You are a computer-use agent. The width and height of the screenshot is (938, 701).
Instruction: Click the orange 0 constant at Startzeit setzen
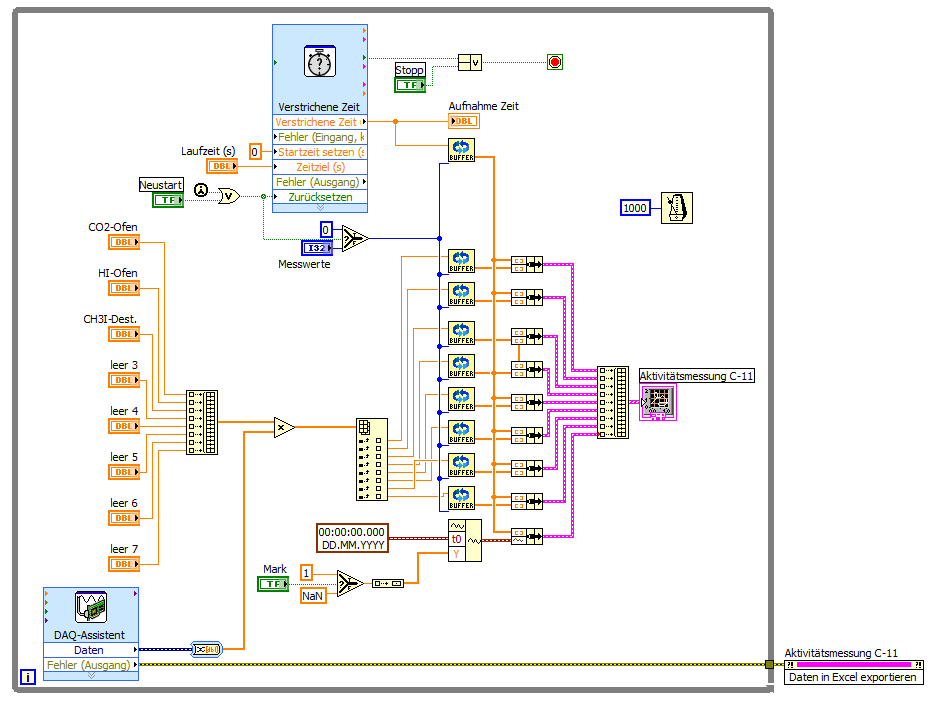[255, 152]
